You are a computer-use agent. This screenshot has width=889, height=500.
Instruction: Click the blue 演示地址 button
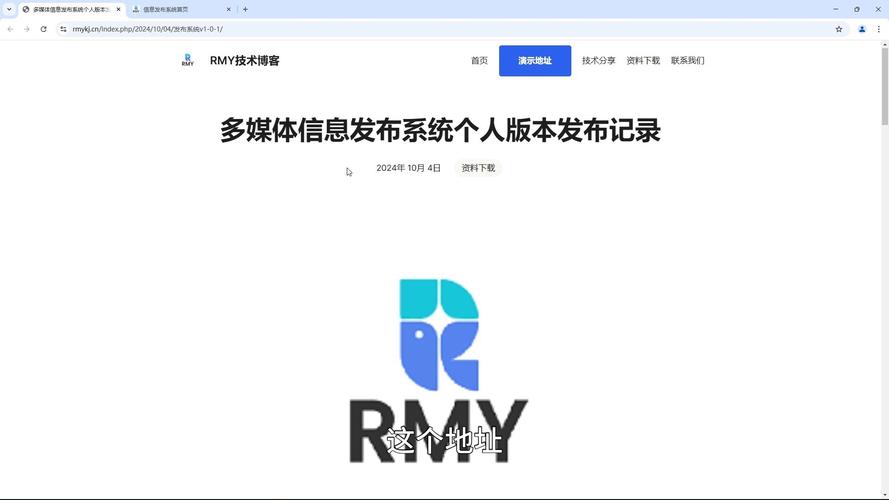coord(535,61)
